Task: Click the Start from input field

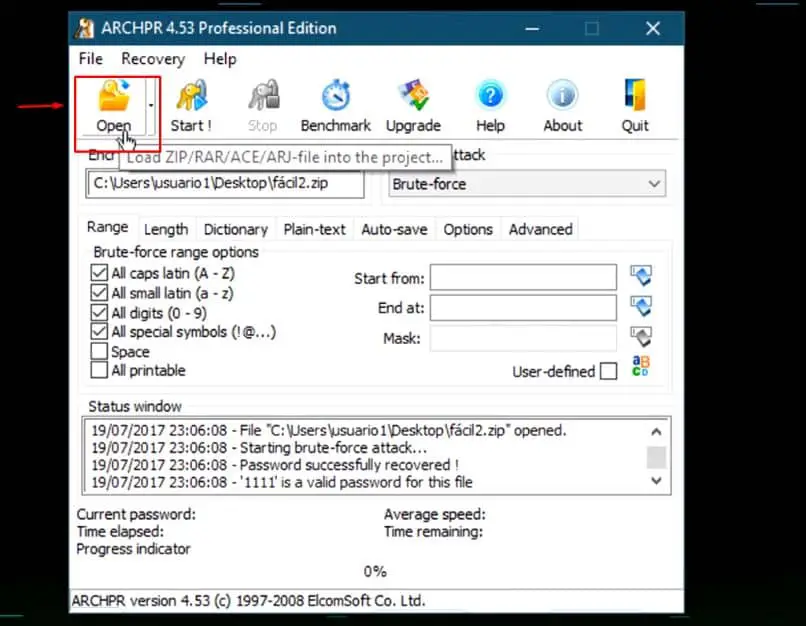Action: point(523,278)
